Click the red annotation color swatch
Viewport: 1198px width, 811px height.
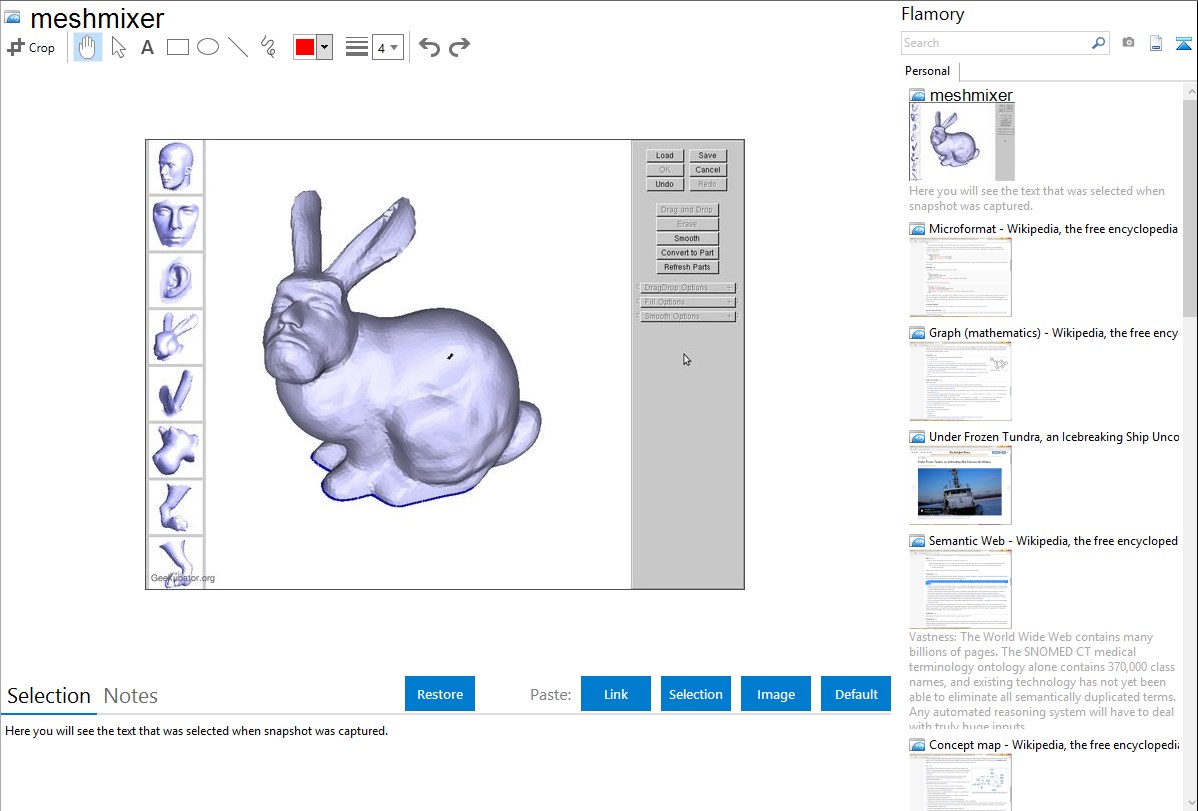pos(305,47)
